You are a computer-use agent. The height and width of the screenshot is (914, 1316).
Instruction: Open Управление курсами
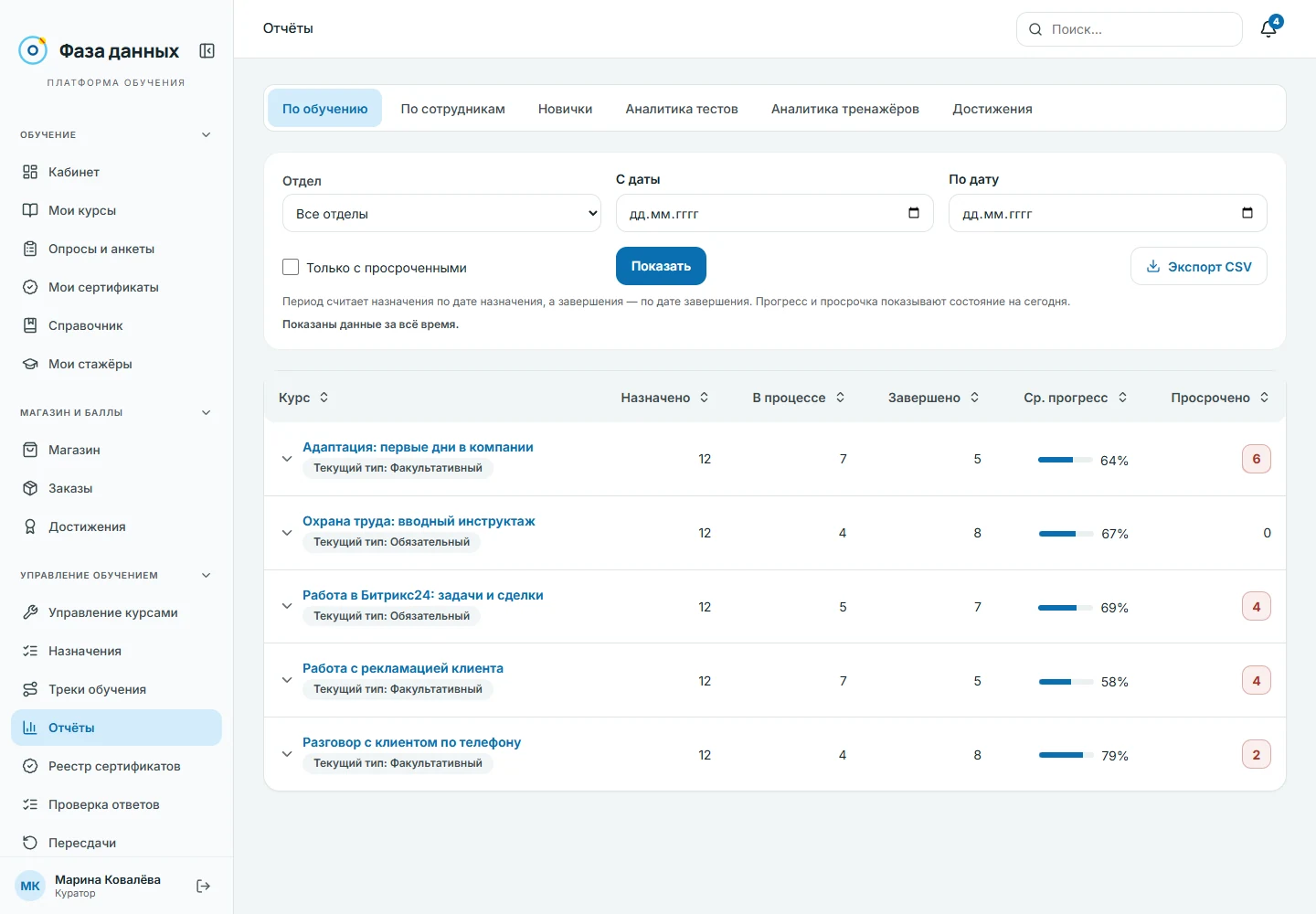click(x=116, y=612)
